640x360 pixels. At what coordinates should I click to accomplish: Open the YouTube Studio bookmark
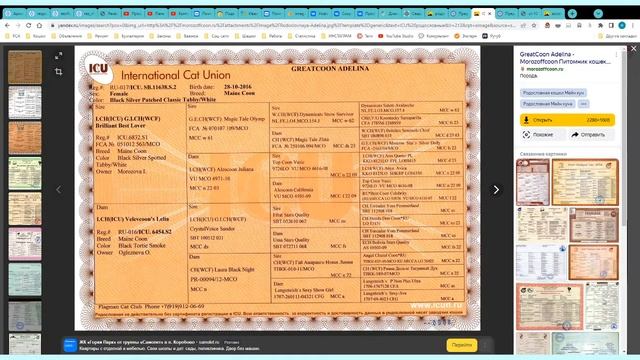point(396,36)
